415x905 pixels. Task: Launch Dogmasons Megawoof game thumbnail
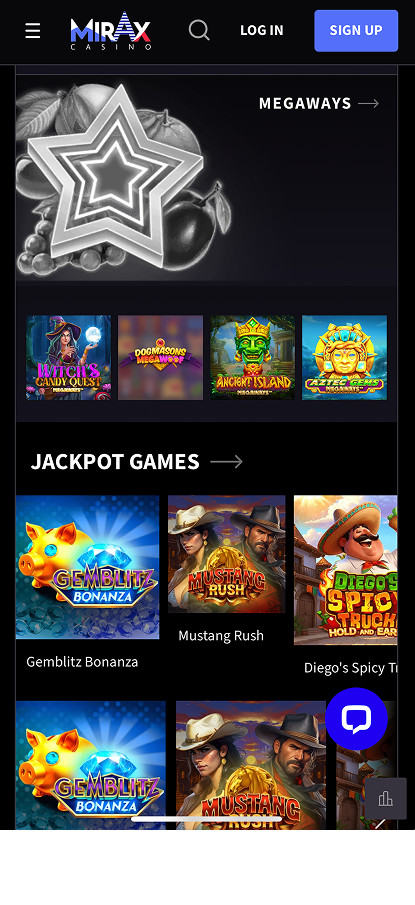click(x=160, y=357)
